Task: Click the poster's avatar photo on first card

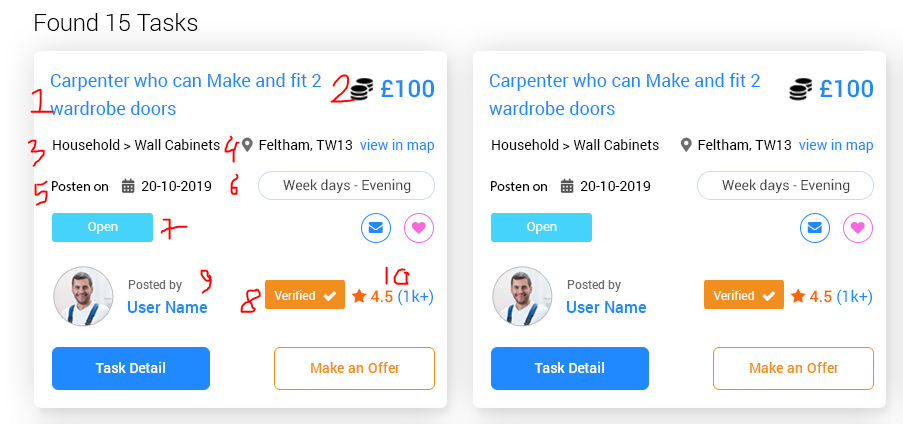Action: tap(84, 296)
